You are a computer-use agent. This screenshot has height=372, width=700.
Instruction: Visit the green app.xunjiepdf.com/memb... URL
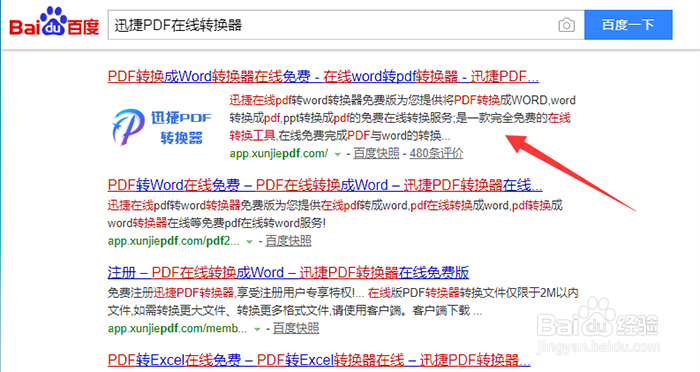tap(177, 329)
